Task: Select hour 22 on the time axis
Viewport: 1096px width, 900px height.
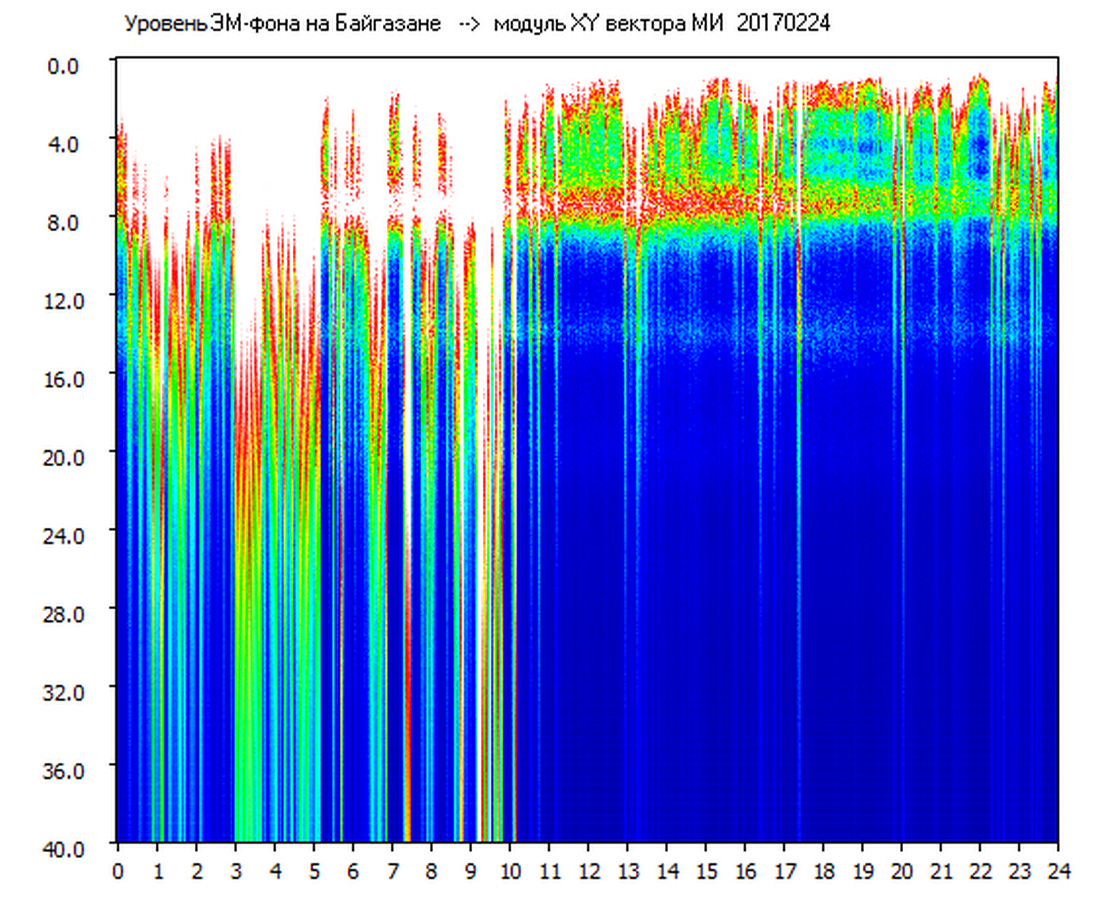Action: tap(980, 870)
